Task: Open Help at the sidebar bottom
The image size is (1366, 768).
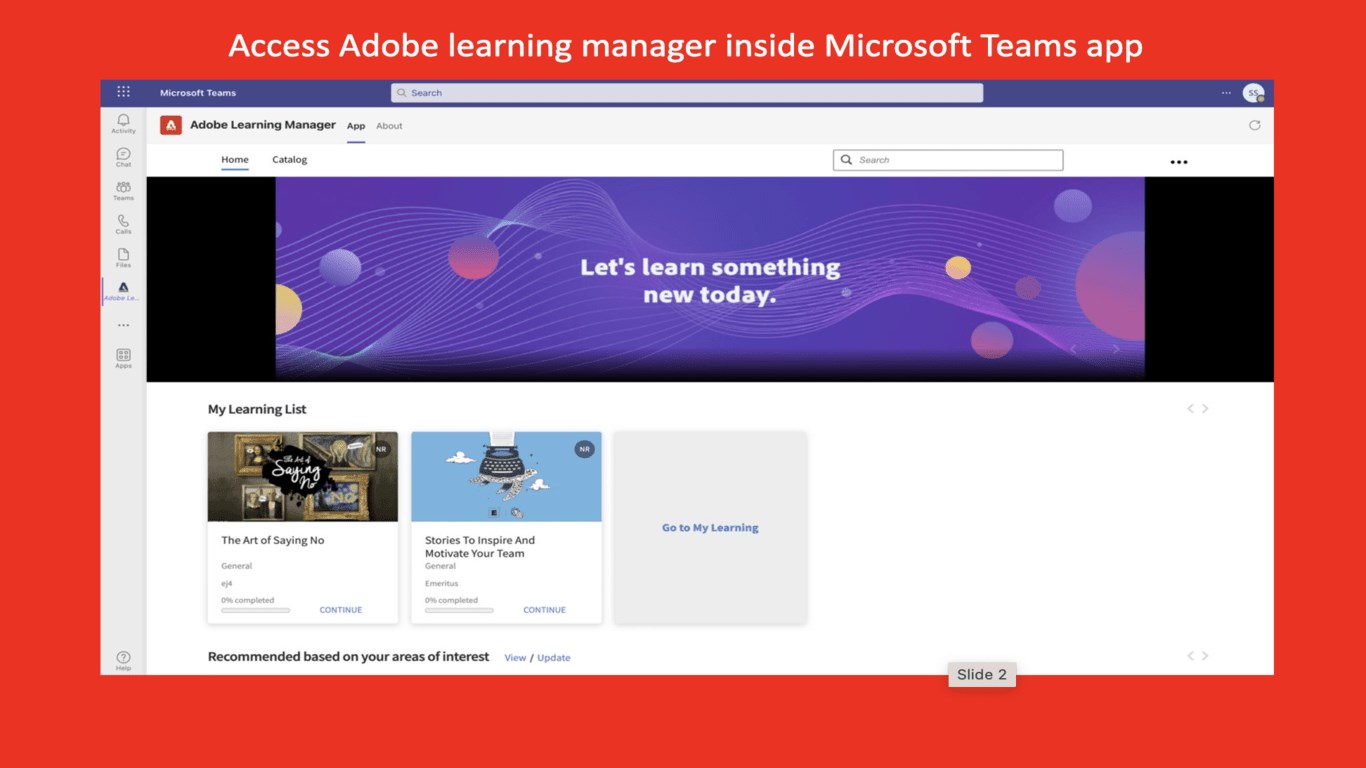Action: click(123, 661)
